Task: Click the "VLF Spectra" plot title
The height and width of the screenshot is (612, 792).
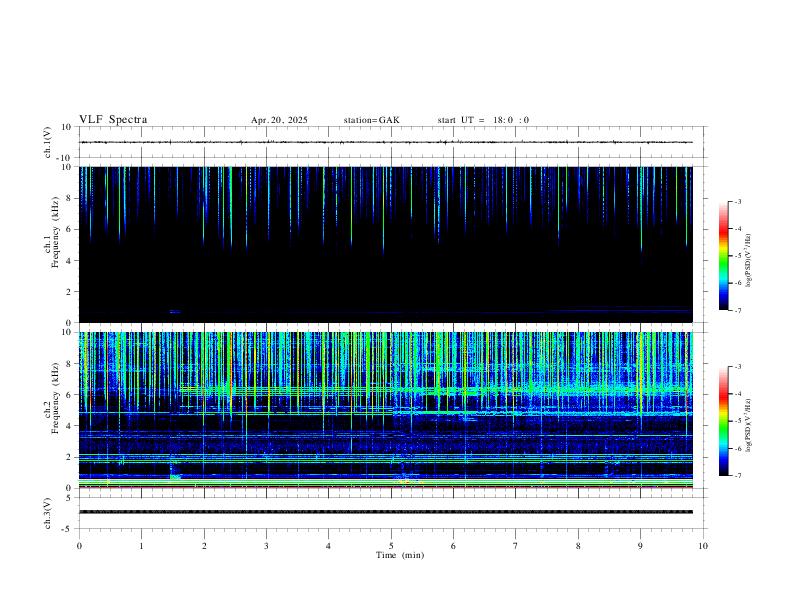Action: click(x=113, y=120)
